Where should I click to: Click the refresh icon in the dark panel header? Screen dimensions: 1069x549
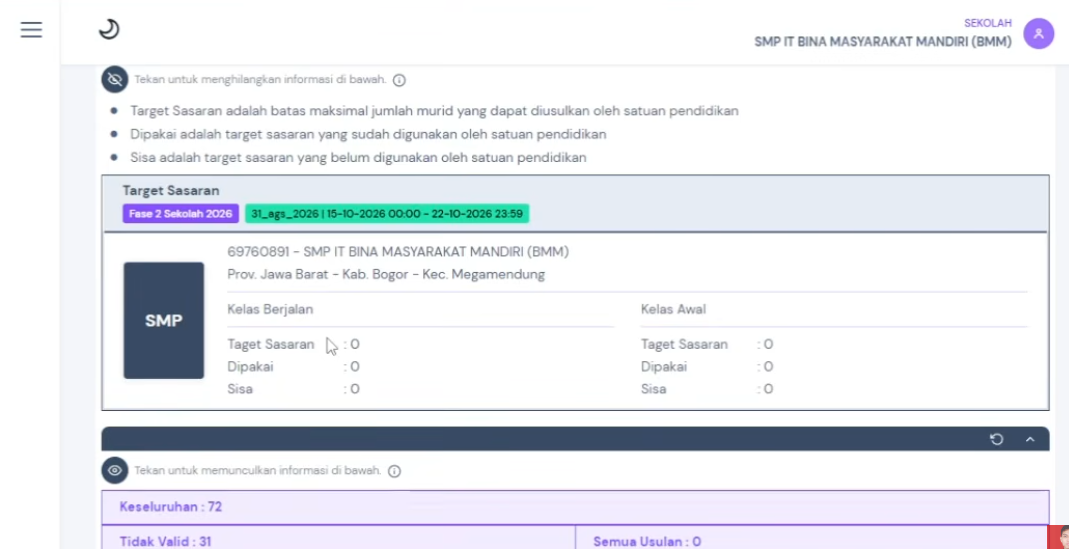[x=997, y=439]
